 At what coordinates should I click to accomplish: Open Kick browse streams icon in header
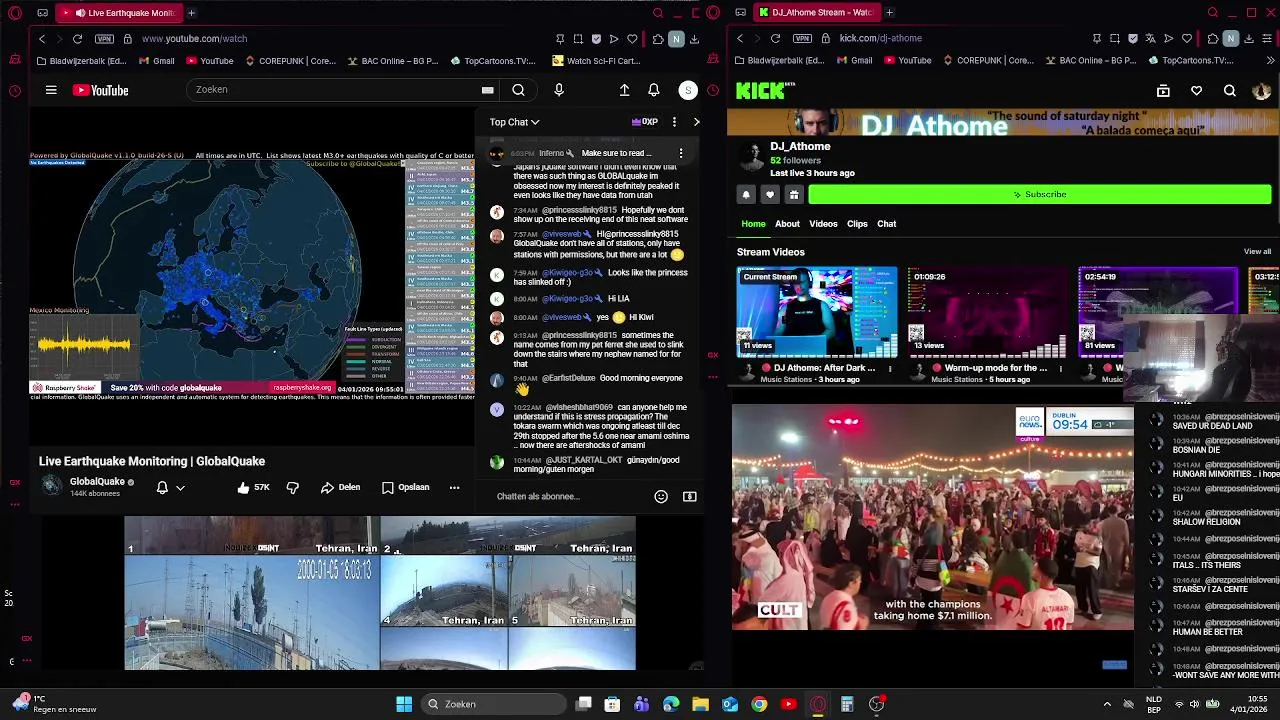1163,91
